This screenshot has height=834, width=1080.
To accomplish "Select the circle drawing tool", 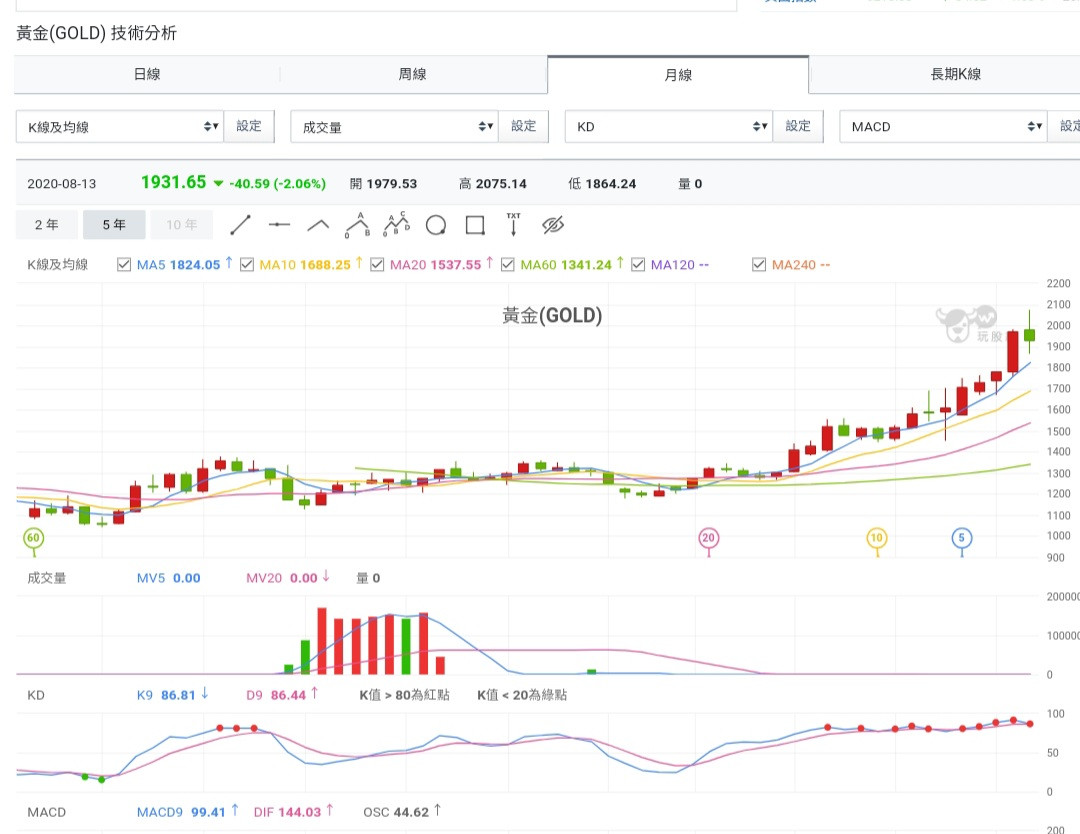I will (436, 225).
